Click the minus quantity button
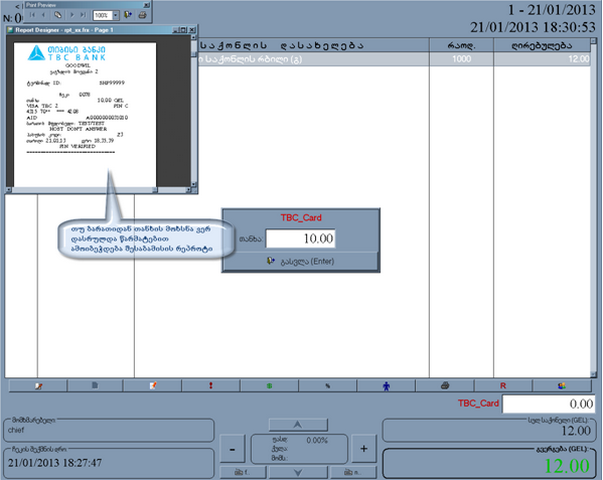 pyautogui.click(x=232, y=448)
